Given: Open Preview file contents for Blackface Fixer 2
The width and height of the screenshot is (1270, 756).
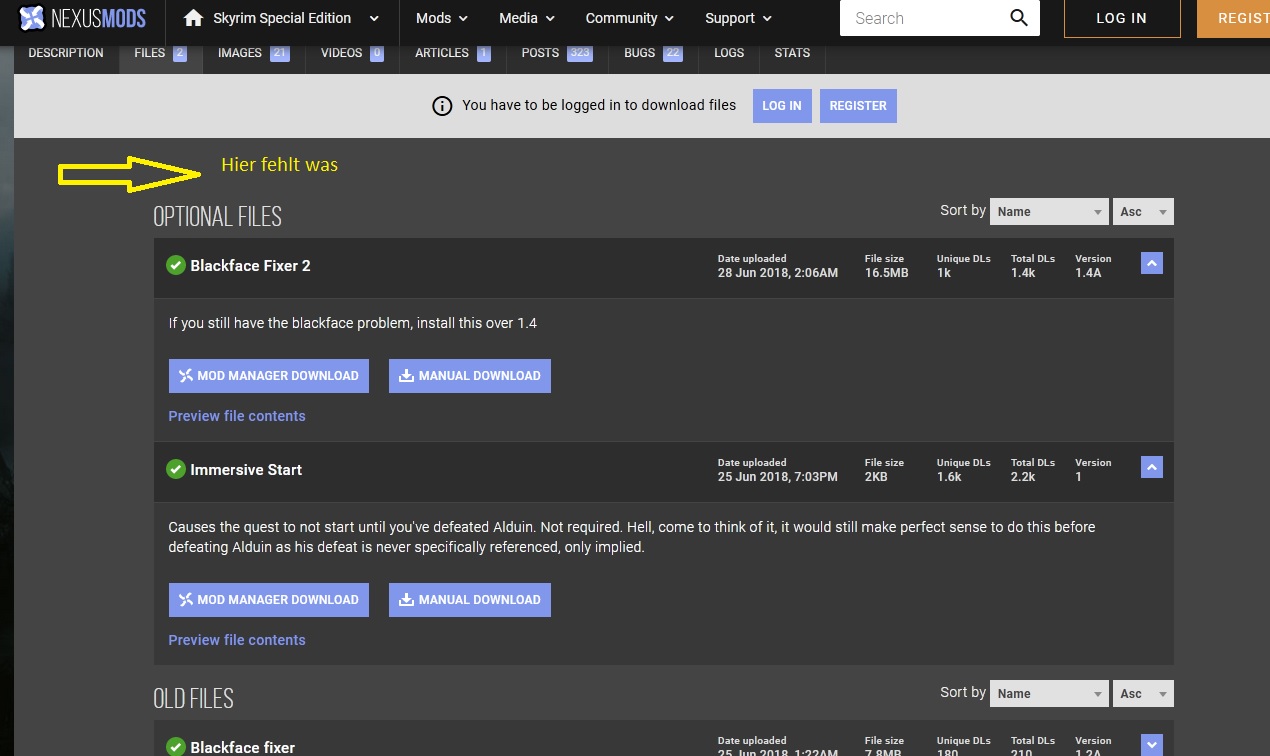Looking at the screenshot, I should 237,416.
